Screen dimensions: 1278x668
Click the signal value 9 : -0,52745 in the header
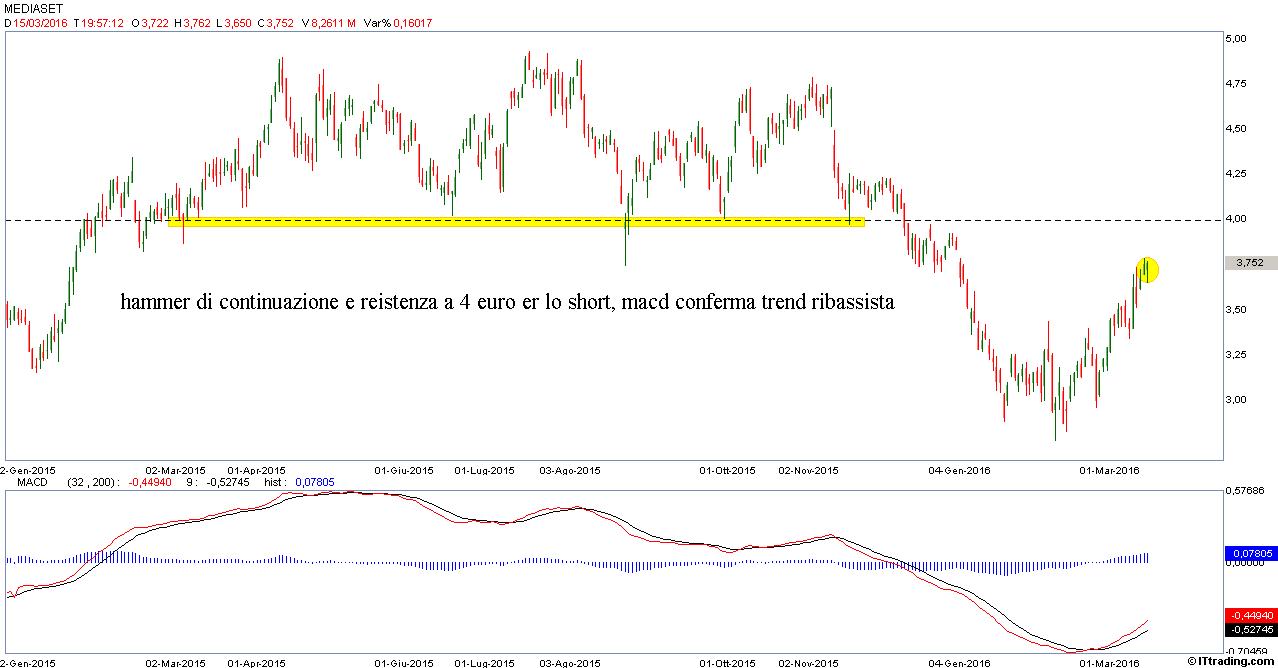[217, 482]
